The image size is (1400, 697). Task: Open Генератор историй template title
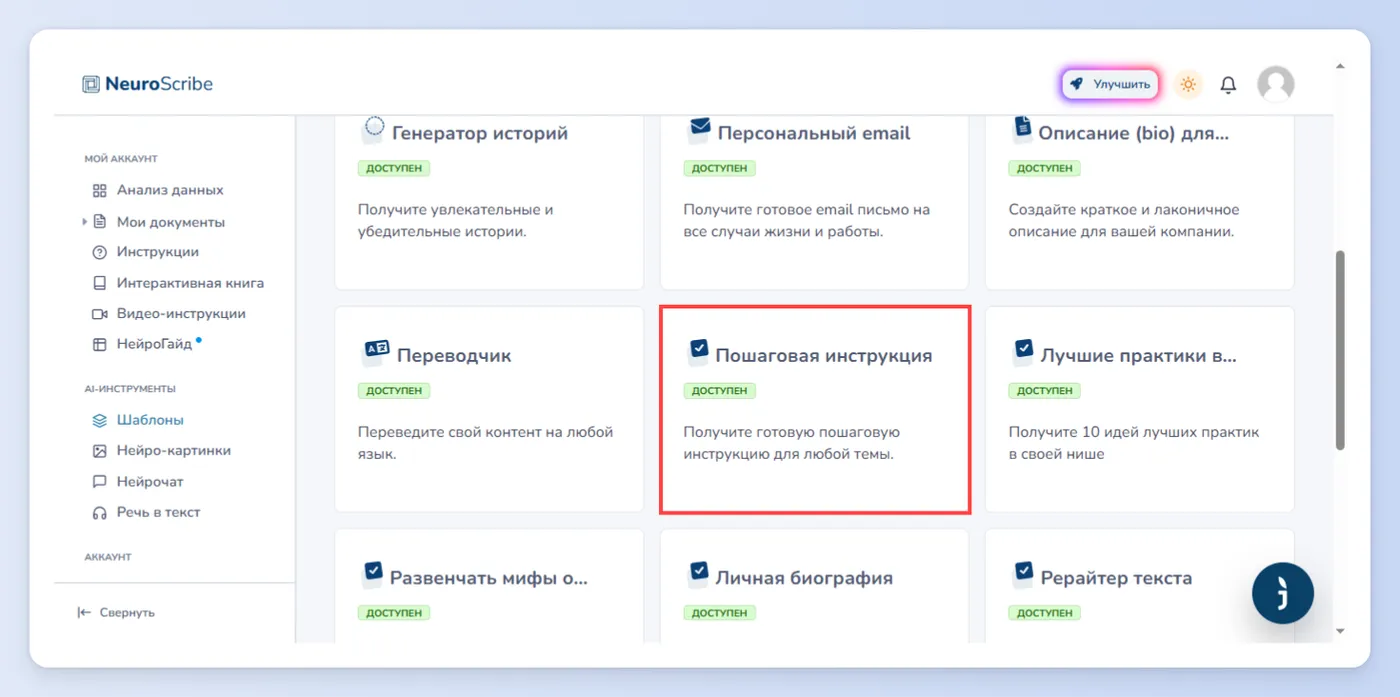click(480, 133)
